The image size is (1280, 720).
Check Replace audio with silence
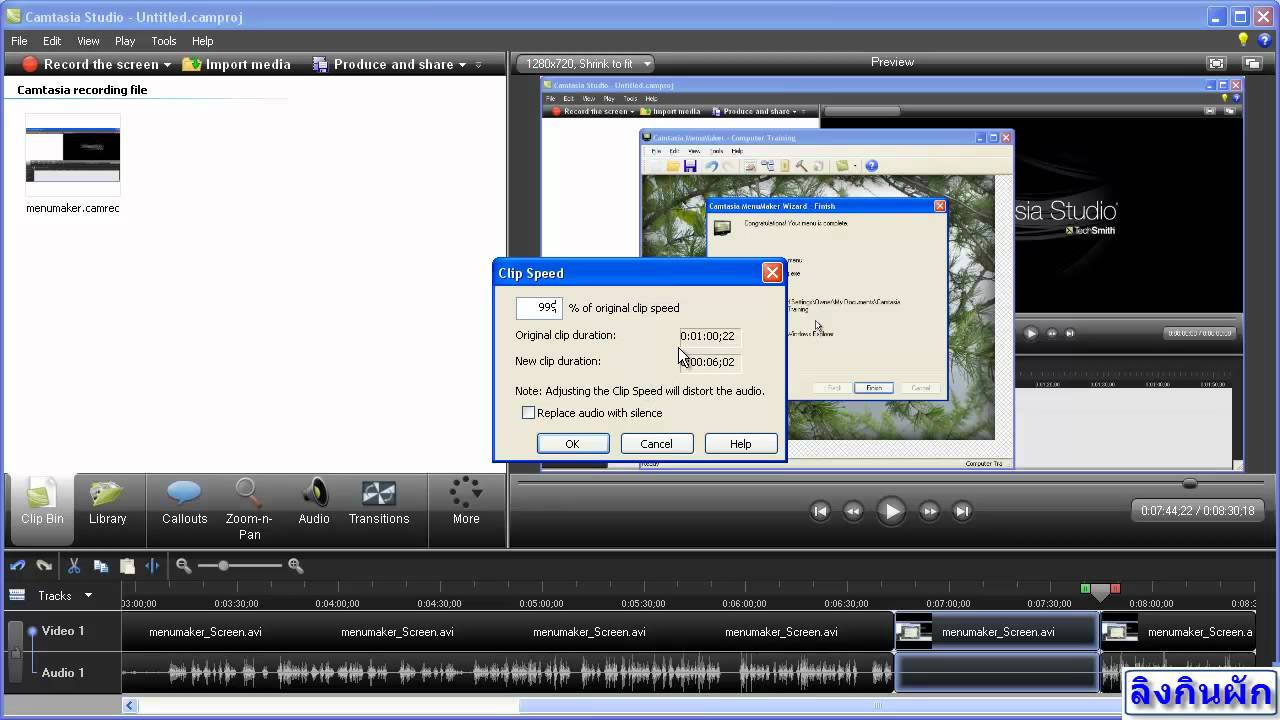[x=528, y=413]
